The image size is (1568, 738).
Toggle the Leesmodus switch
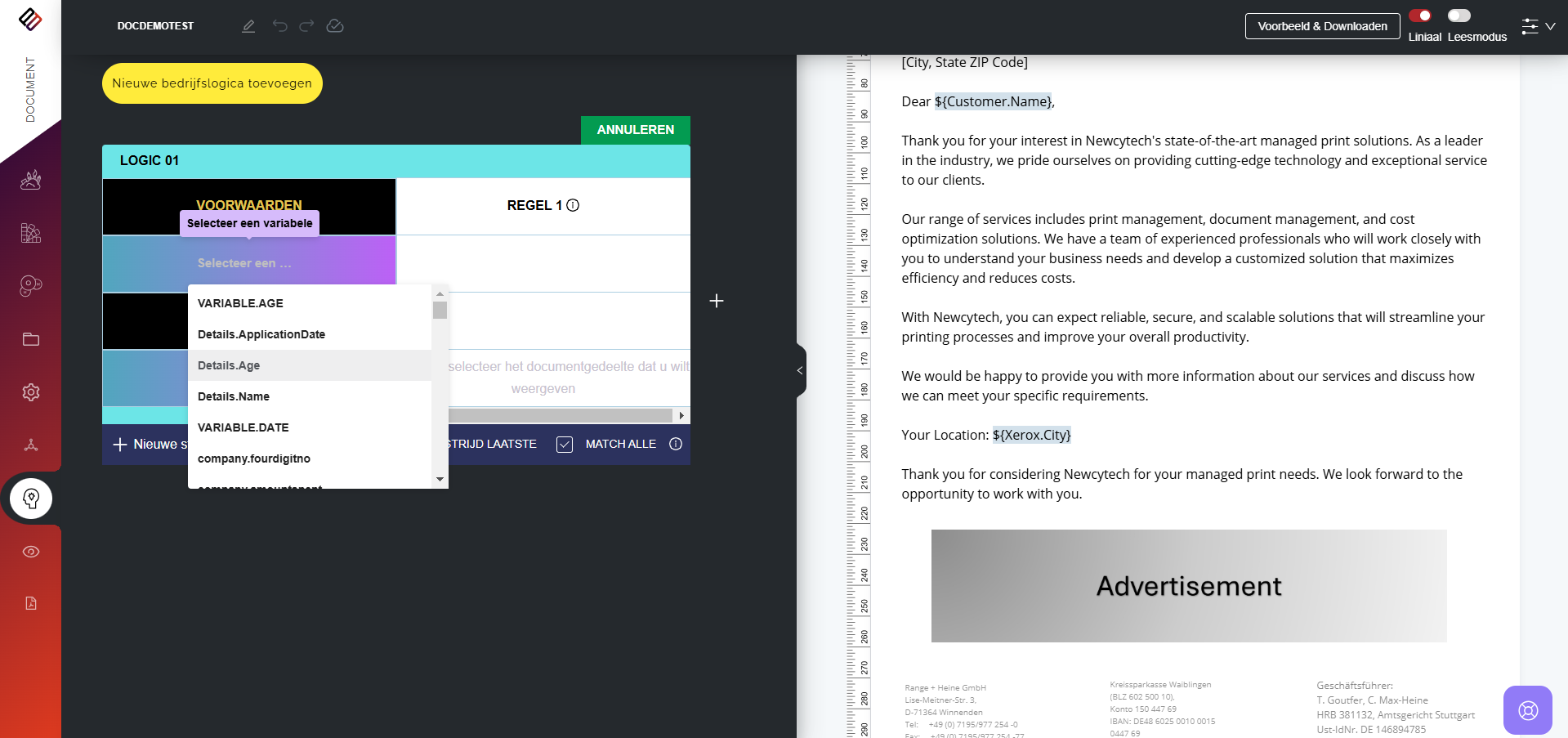click(x=1459, y=16)
